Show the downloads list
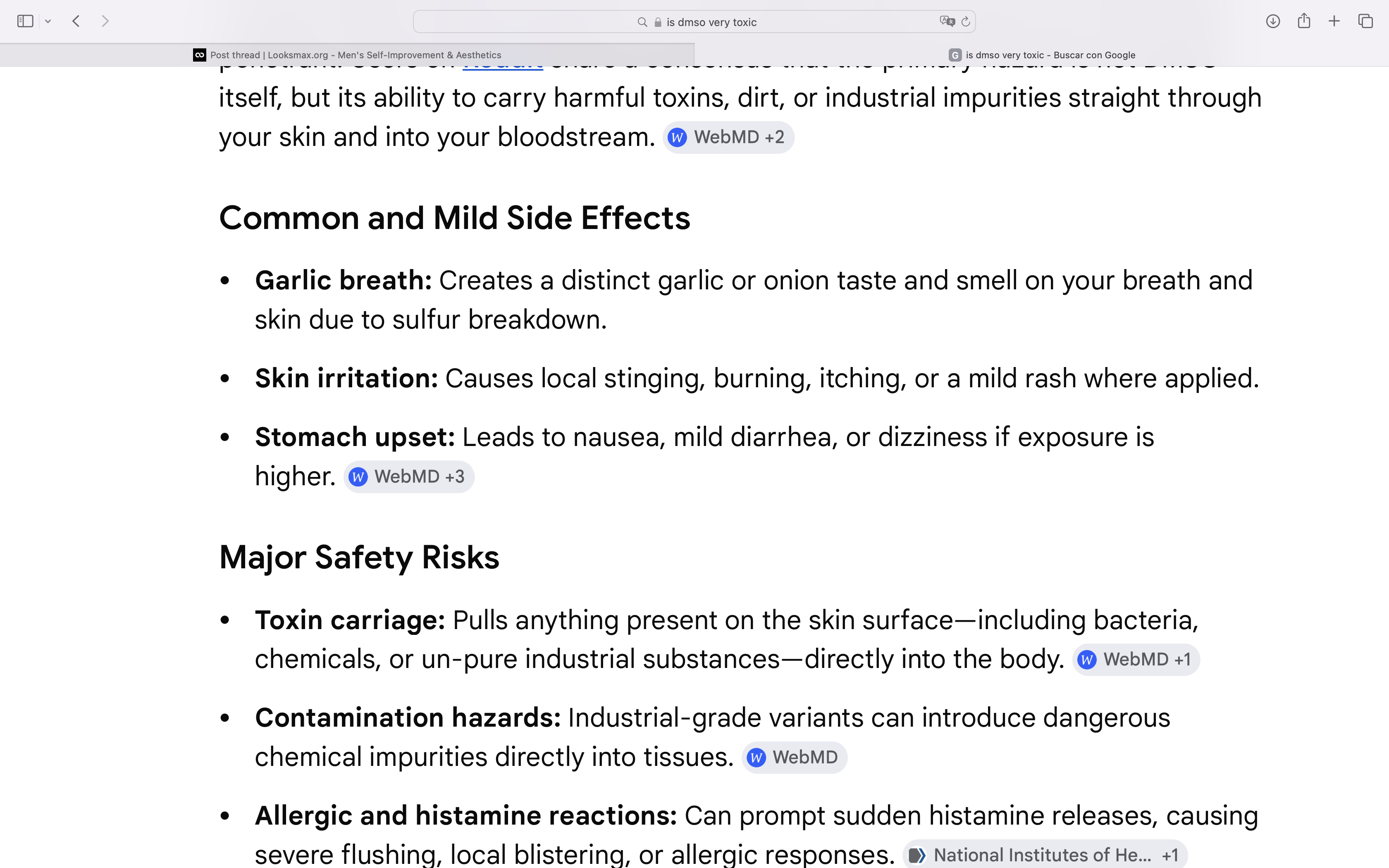This screenshot has height=868, width=1389. tap(1272, 21)
